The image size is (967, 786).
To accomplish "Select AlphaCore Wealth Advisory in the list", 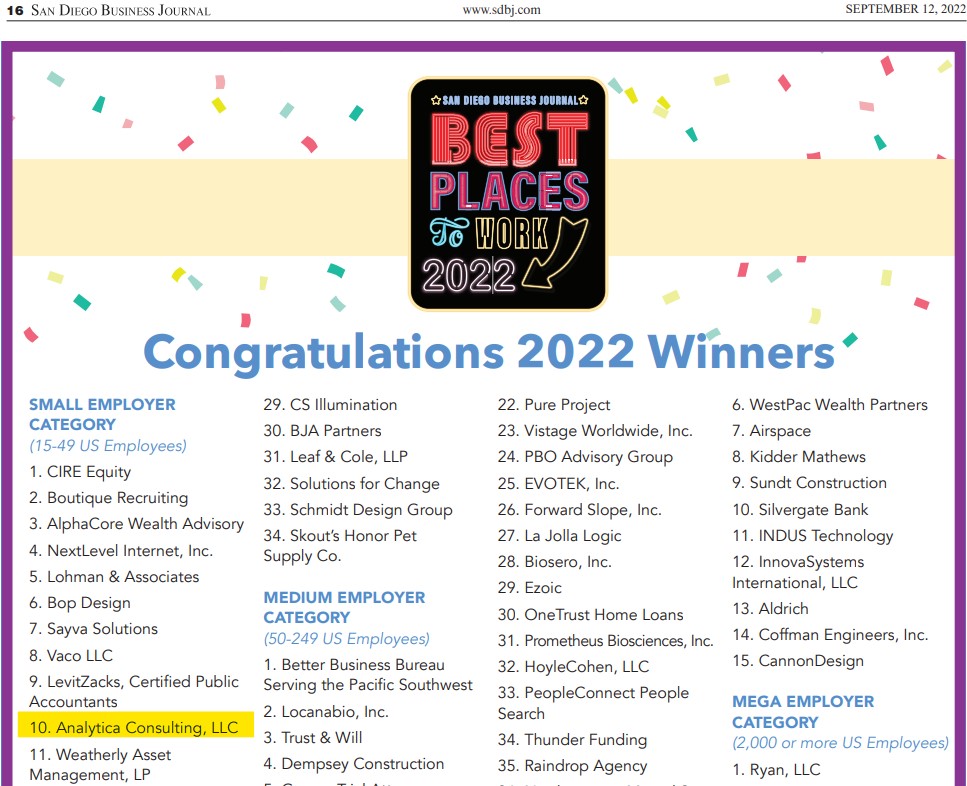I will [x=136, y=524].
